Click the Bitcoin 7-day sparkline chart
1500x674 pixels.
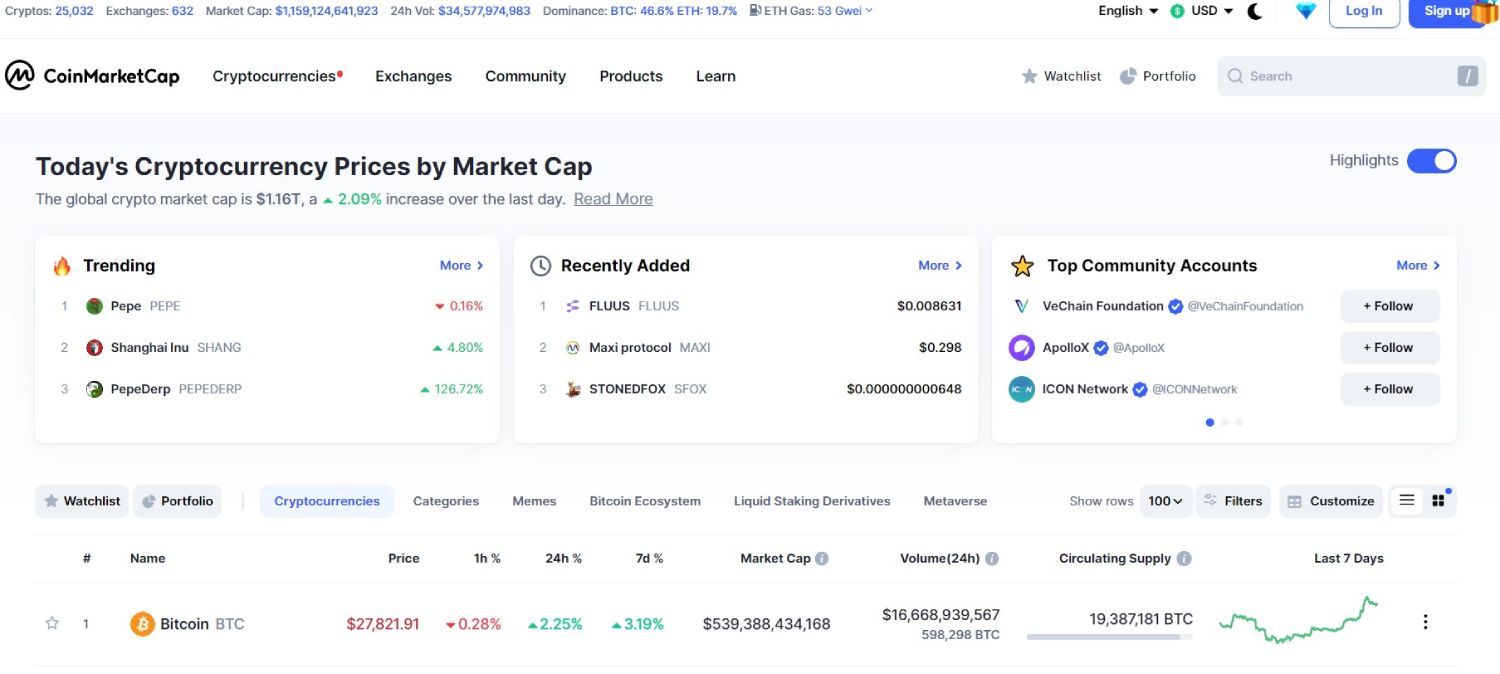[1299, 619]
